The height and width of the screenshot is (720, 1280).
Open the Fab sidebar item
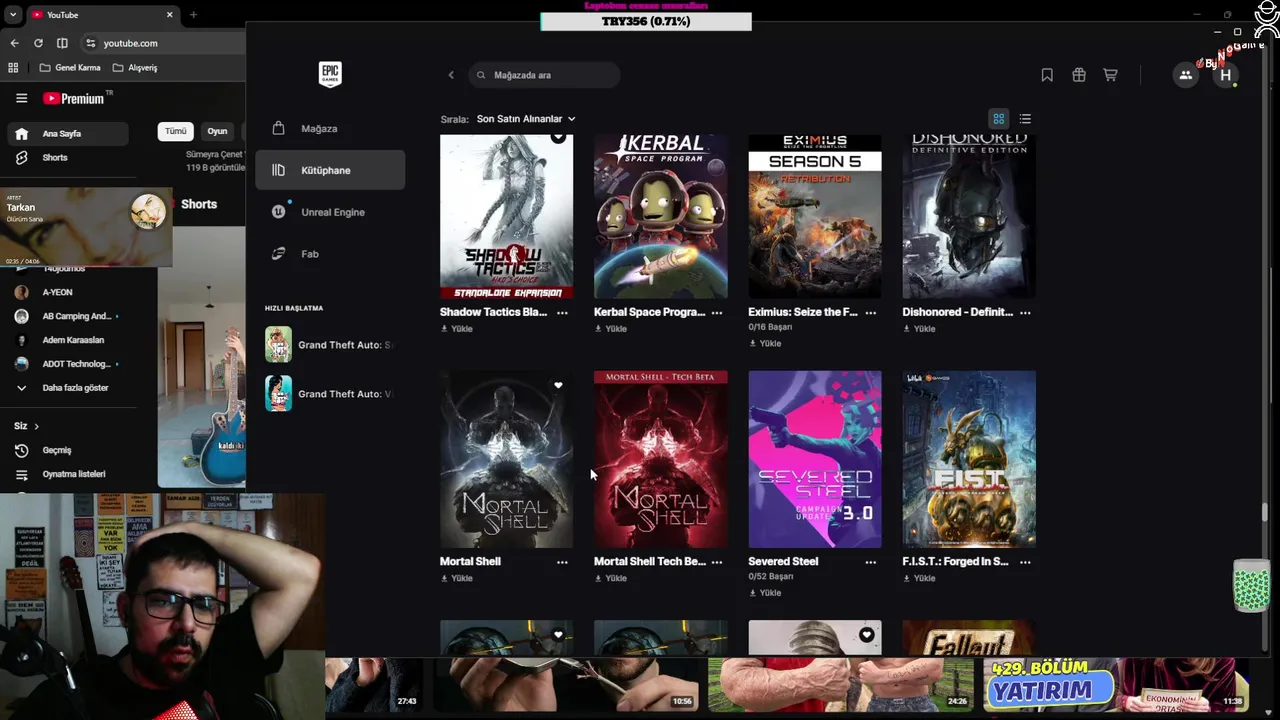(x=330, y=254)
